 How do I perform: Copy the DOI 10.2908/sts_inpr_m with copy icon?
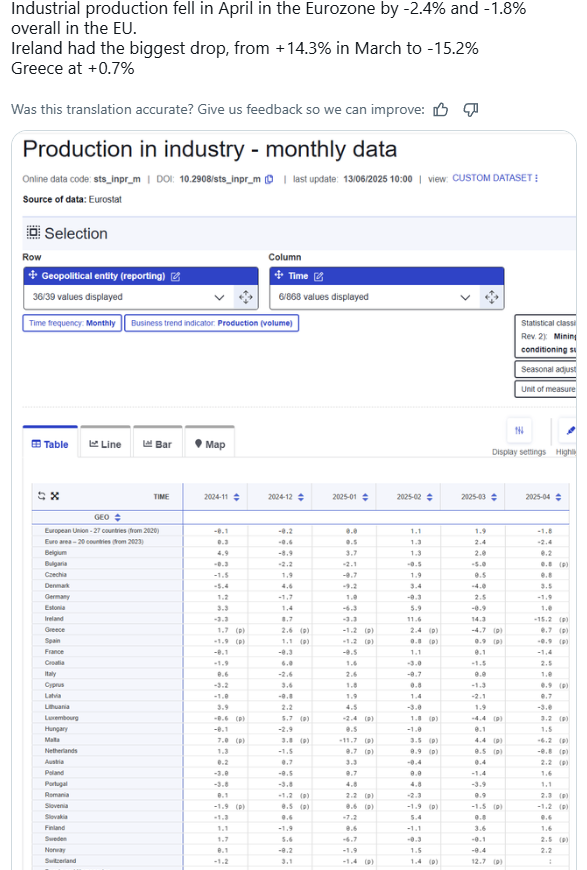coord(269,179)
